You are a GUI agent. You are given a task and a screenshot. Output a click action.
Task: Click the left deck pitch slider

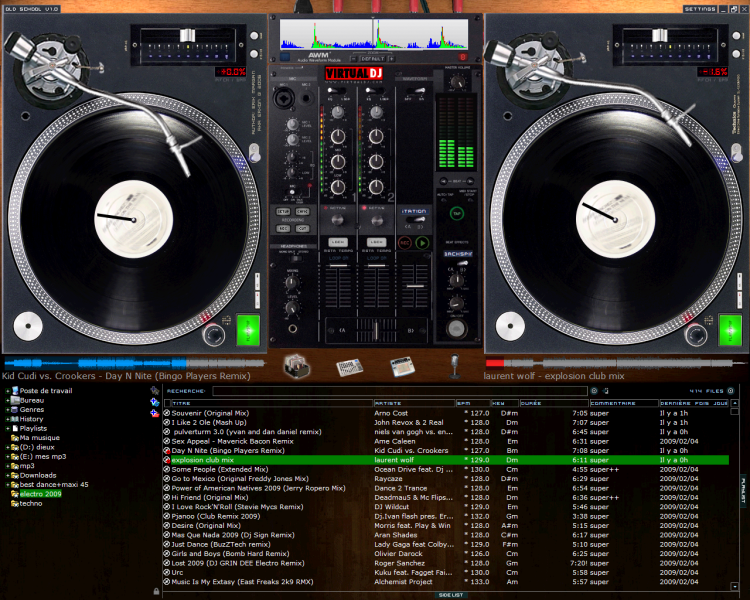(187, 36)
